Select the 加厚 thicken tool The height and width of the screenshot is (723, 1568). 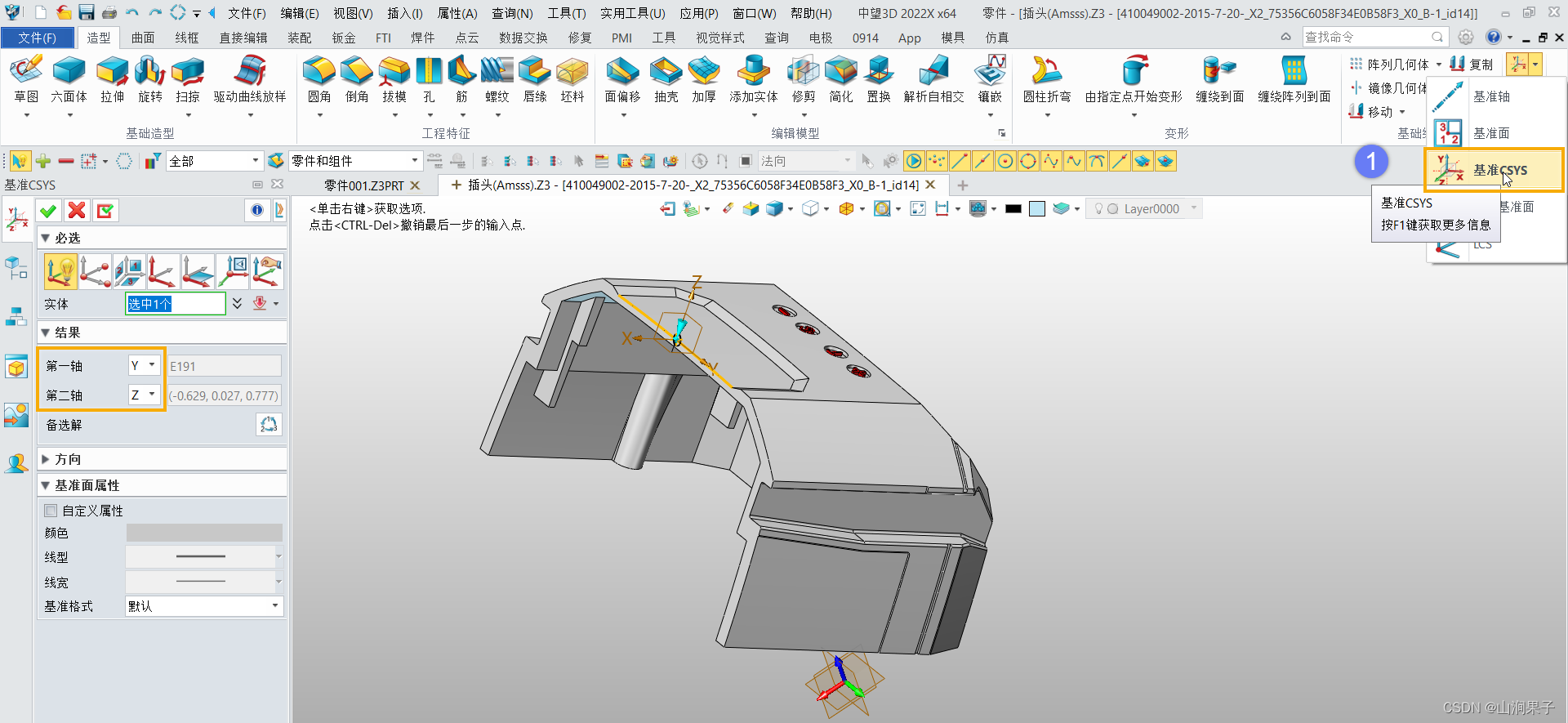coord(704,79)
